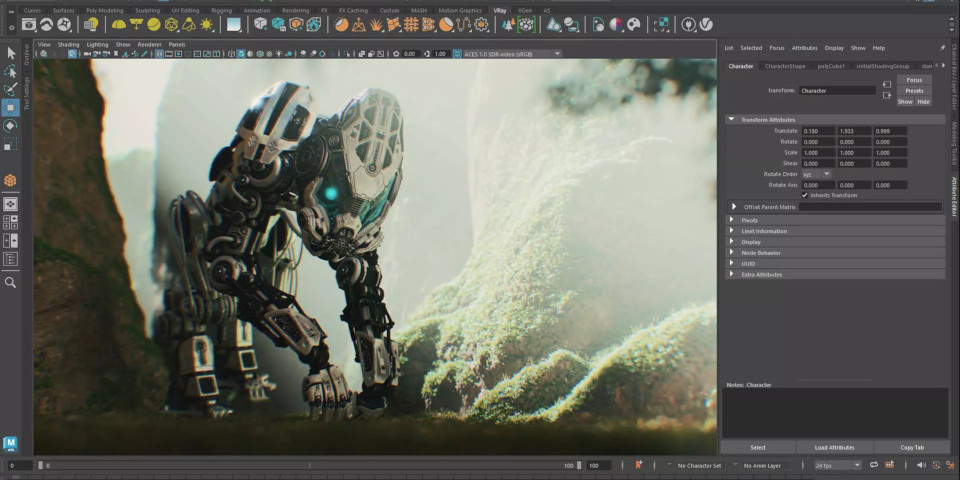Open the Rotate Order dropdown

816,174
